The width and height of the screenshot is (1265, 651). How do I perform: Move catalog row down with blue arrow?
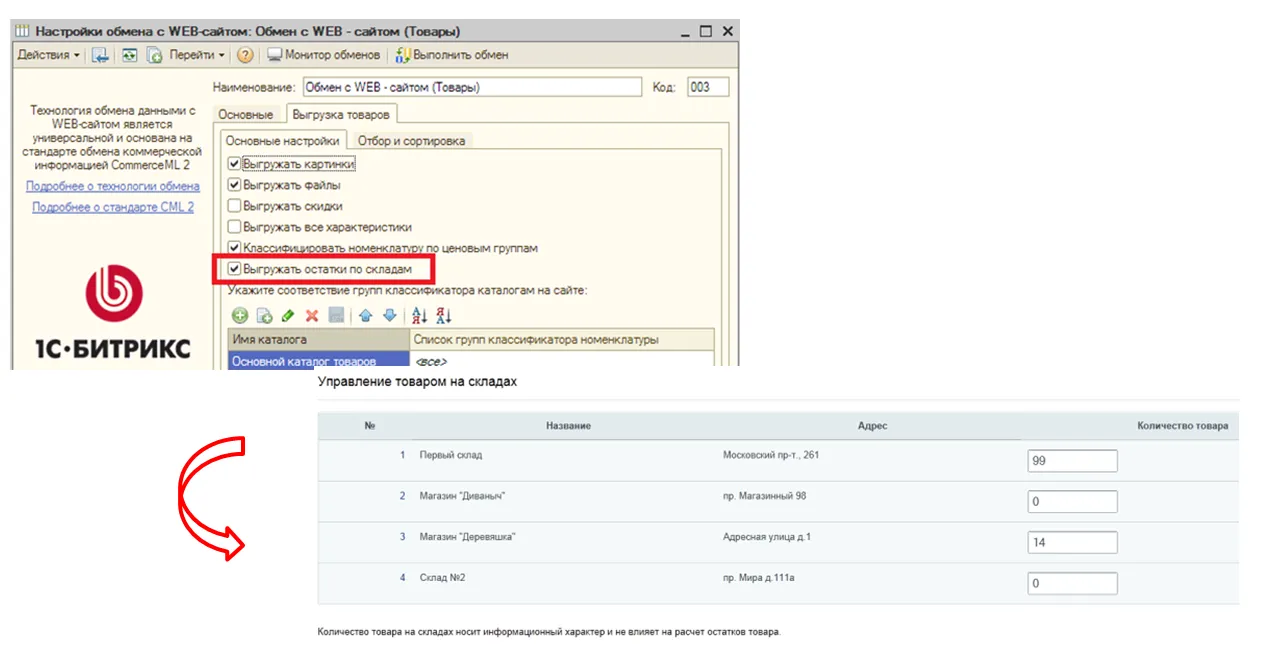(x=389, y=315)
